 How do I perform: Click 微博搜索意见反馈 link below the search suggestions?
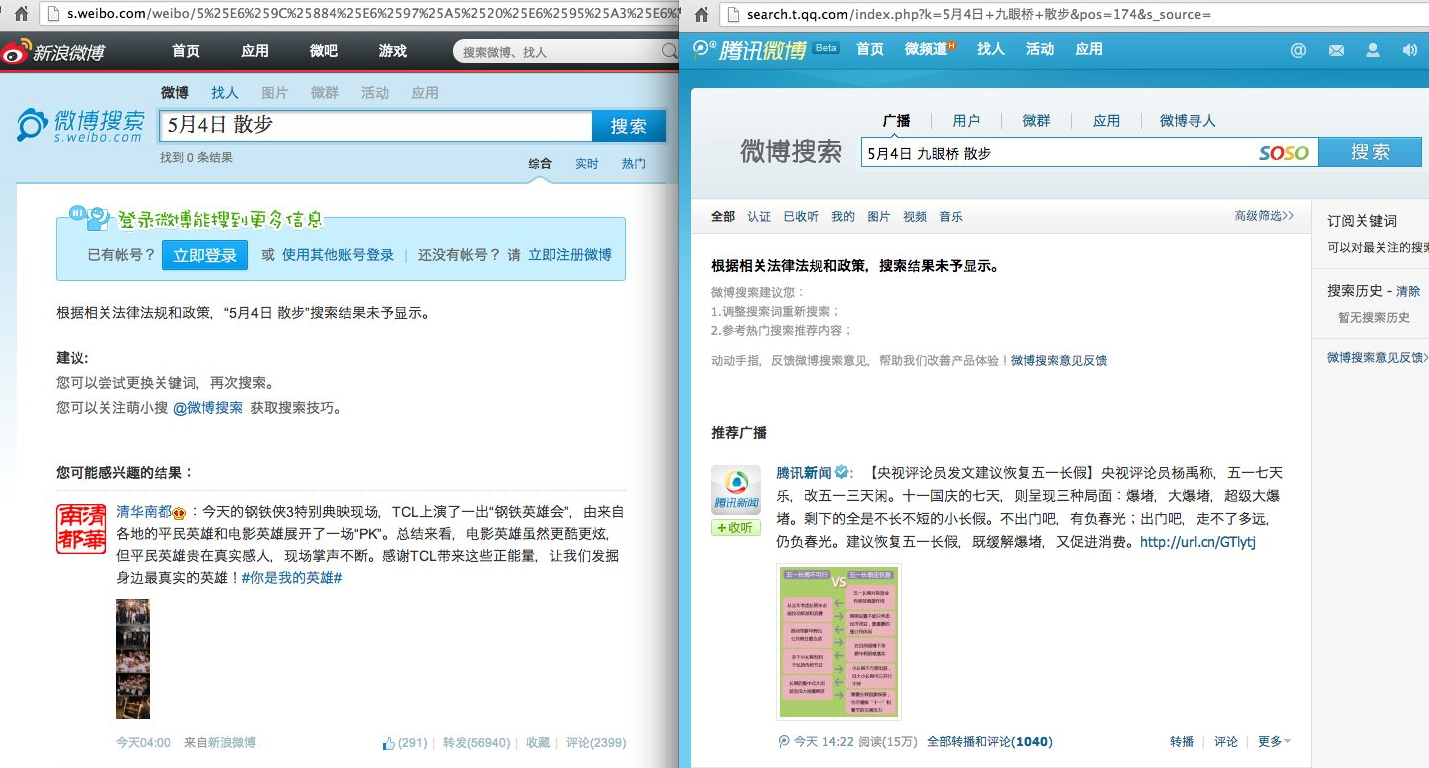pyautogui.click(x=1059, y=360)
